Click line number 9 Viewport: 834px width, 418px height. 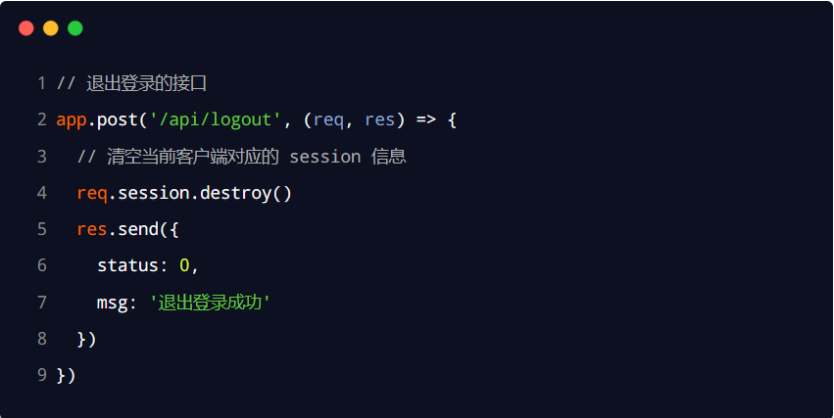(x=41, y=375)
